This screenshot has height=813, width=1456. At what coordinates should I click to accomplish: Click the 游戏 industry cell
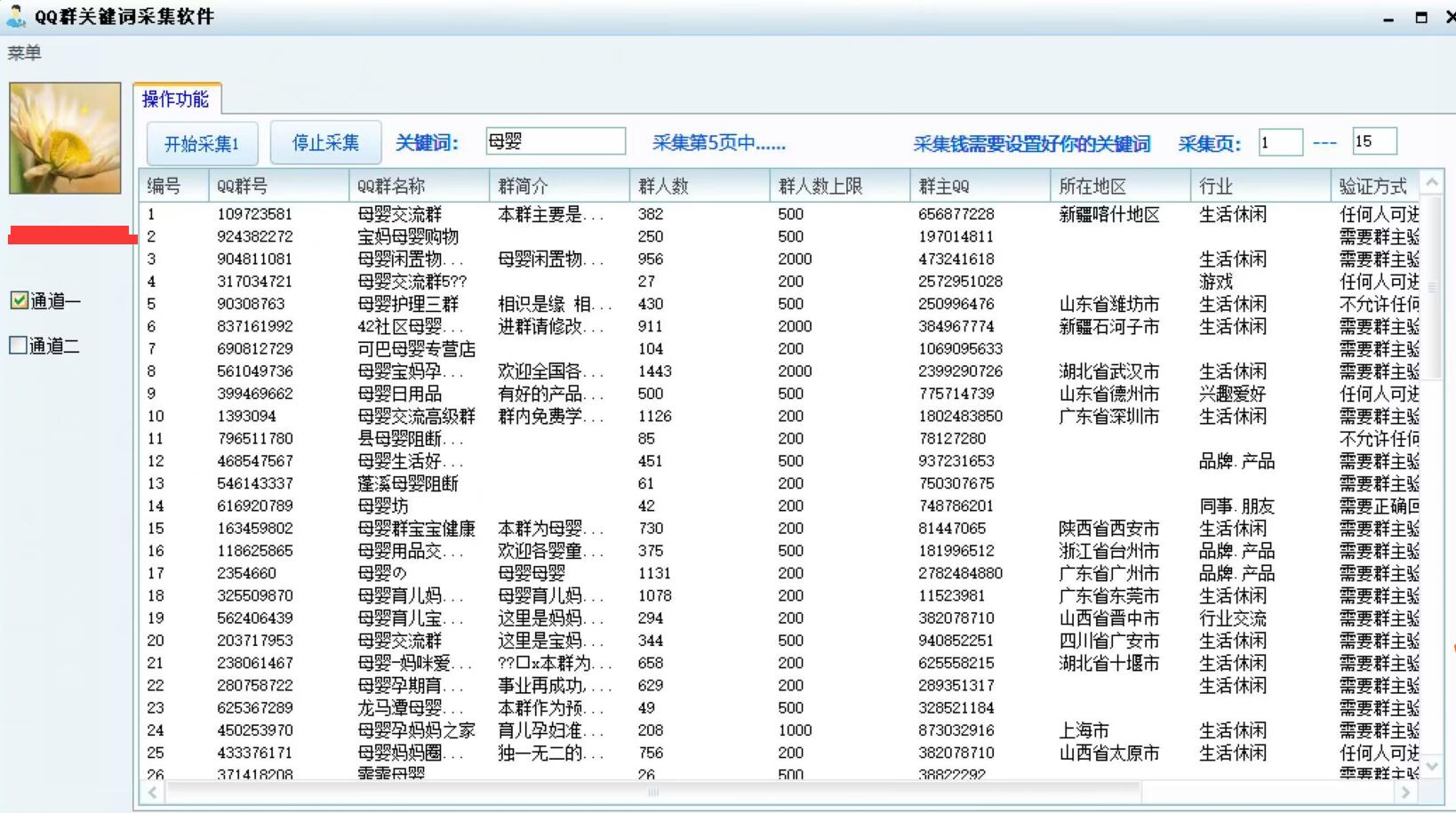[x=1216, y=281]
